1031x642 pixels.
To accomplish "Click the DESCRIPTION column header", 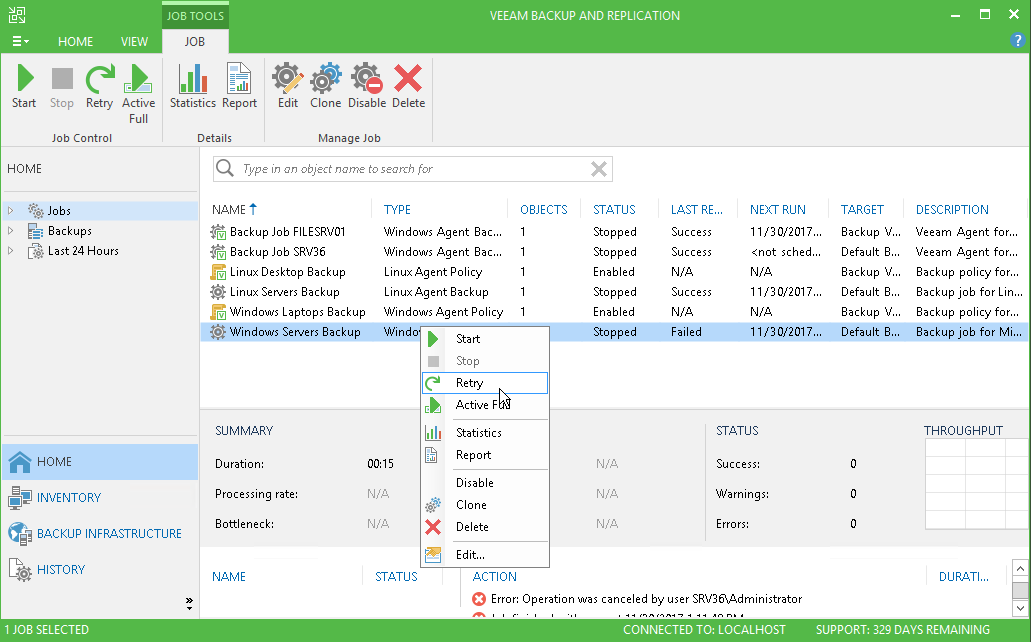I will (x=952, y=210).
